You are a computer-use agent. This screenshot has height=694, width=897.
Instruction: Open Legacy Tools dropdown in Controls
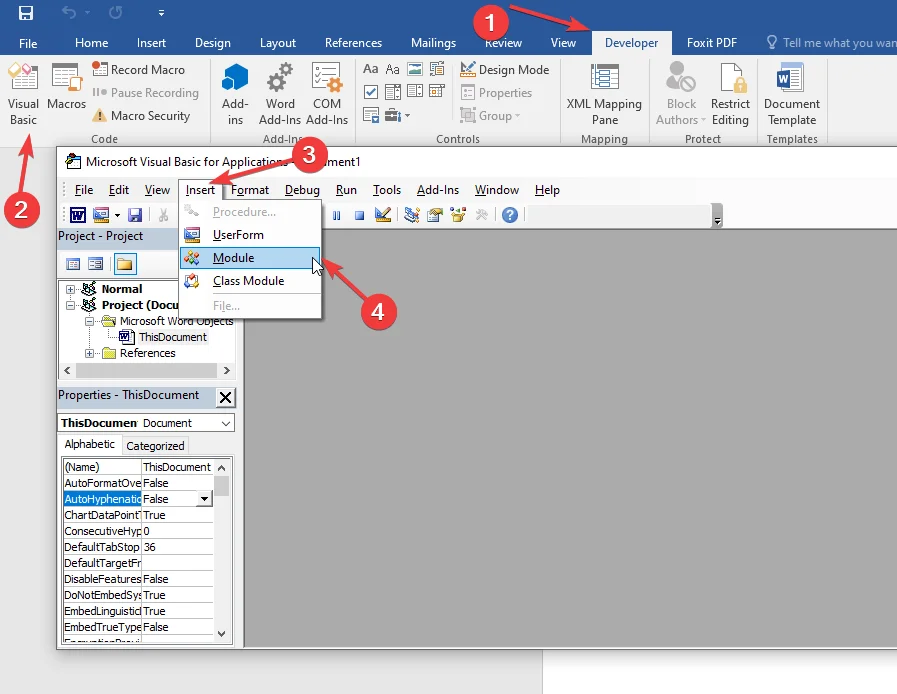click(397, 116)
